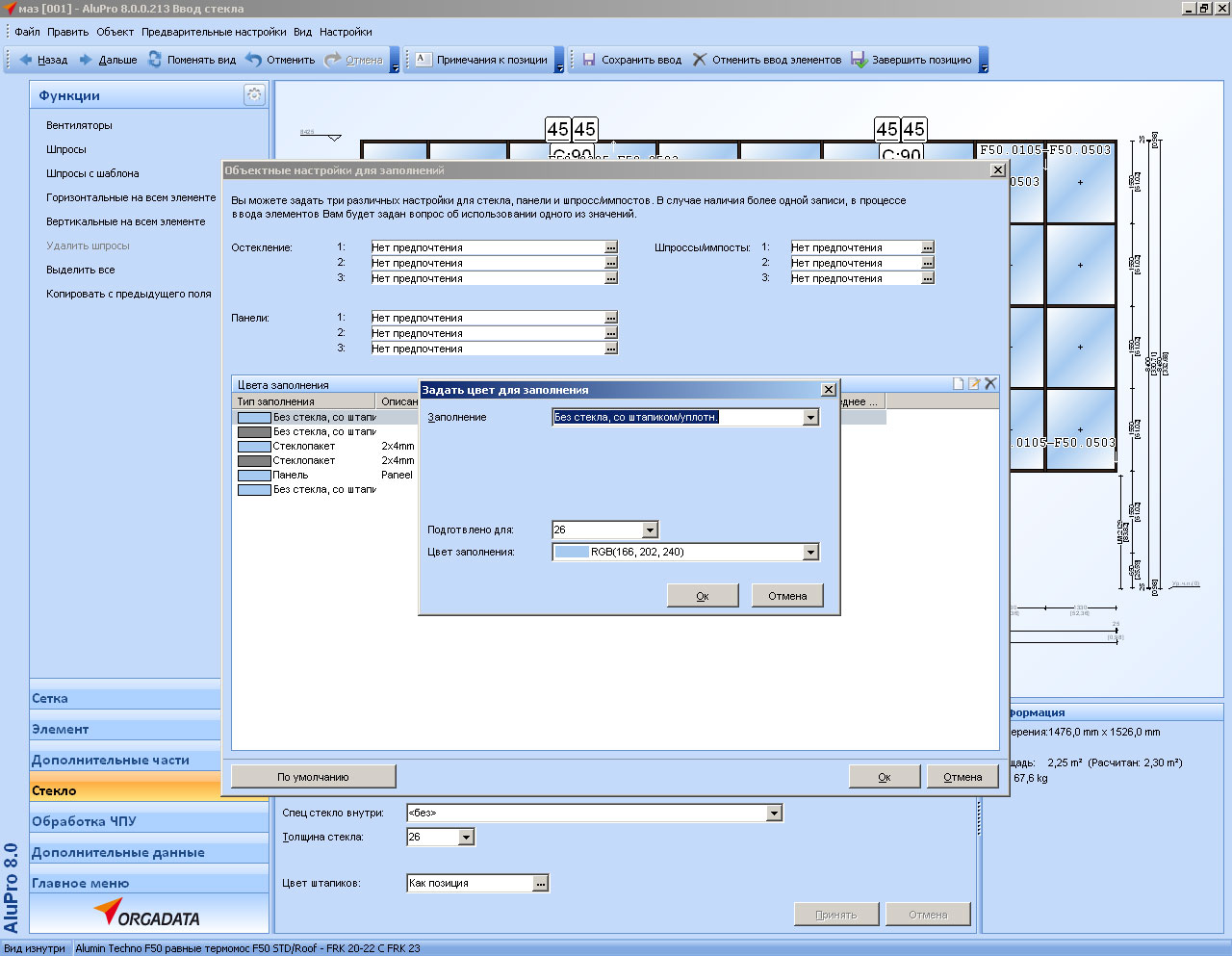Click Ок in the Задать цвет для заполнения dialog
1232x956 pixels.
[x=703, y=596]
